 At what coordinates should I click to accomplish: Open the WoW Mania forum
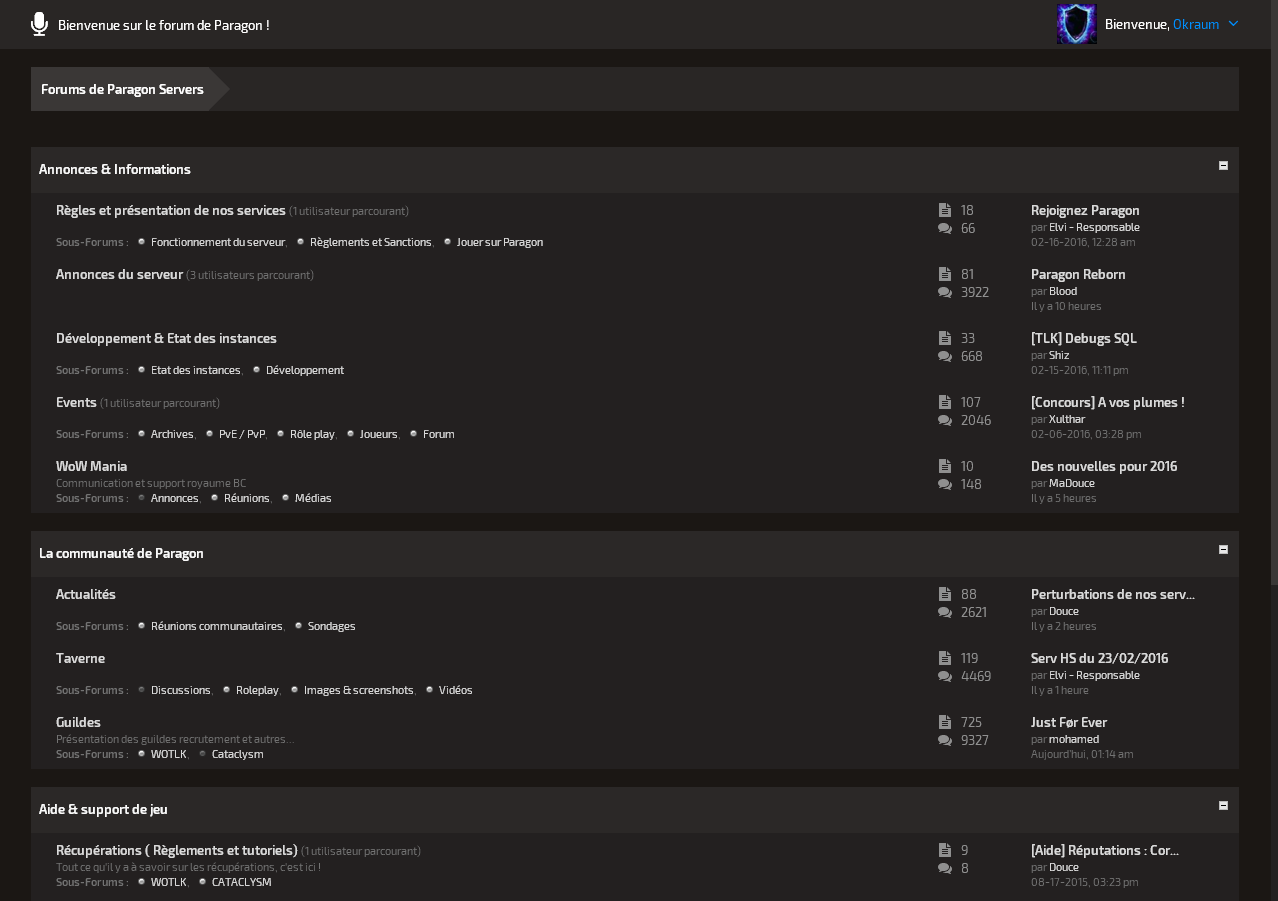coord(91,467)
